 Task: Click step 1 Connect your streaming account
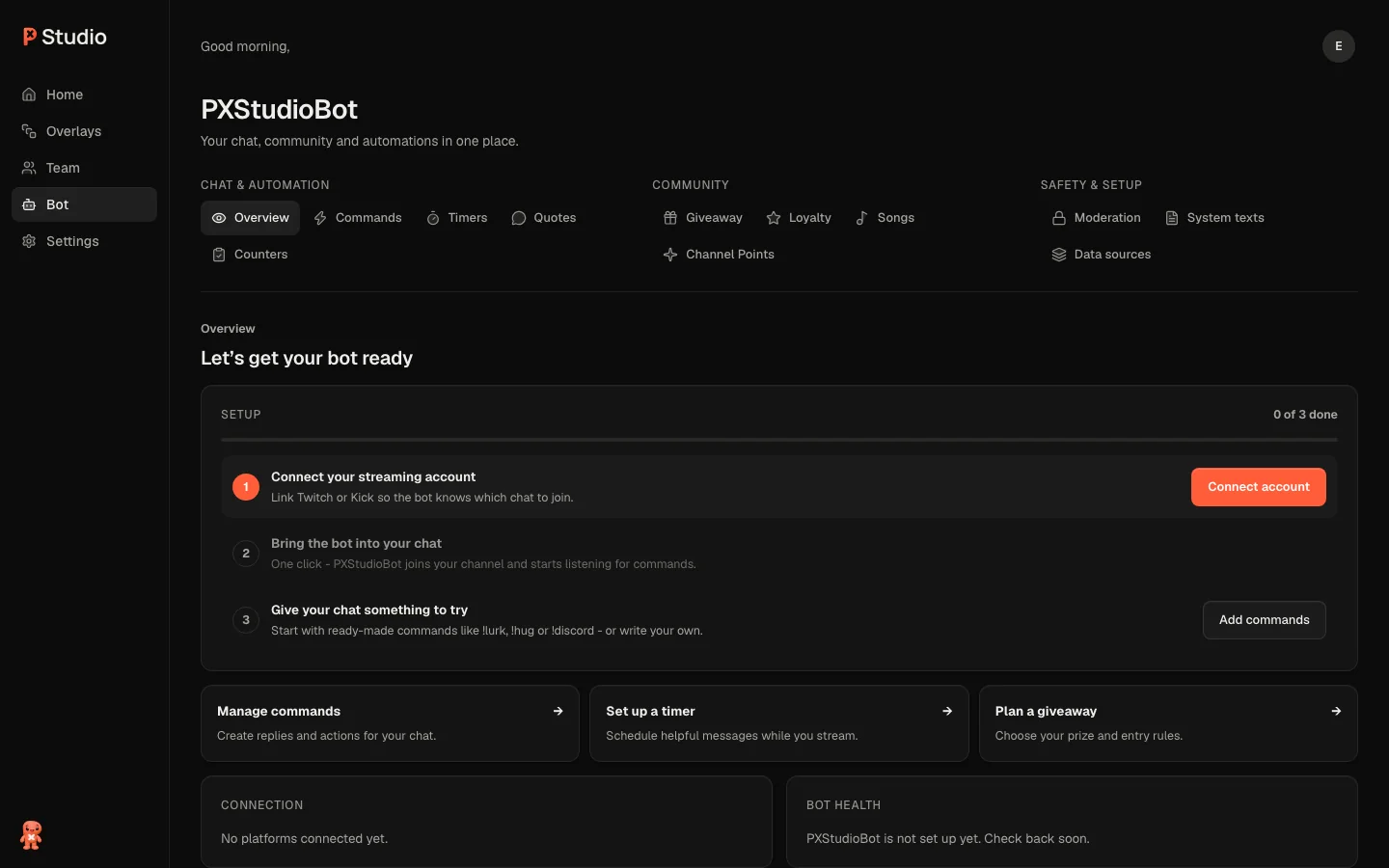778,487
